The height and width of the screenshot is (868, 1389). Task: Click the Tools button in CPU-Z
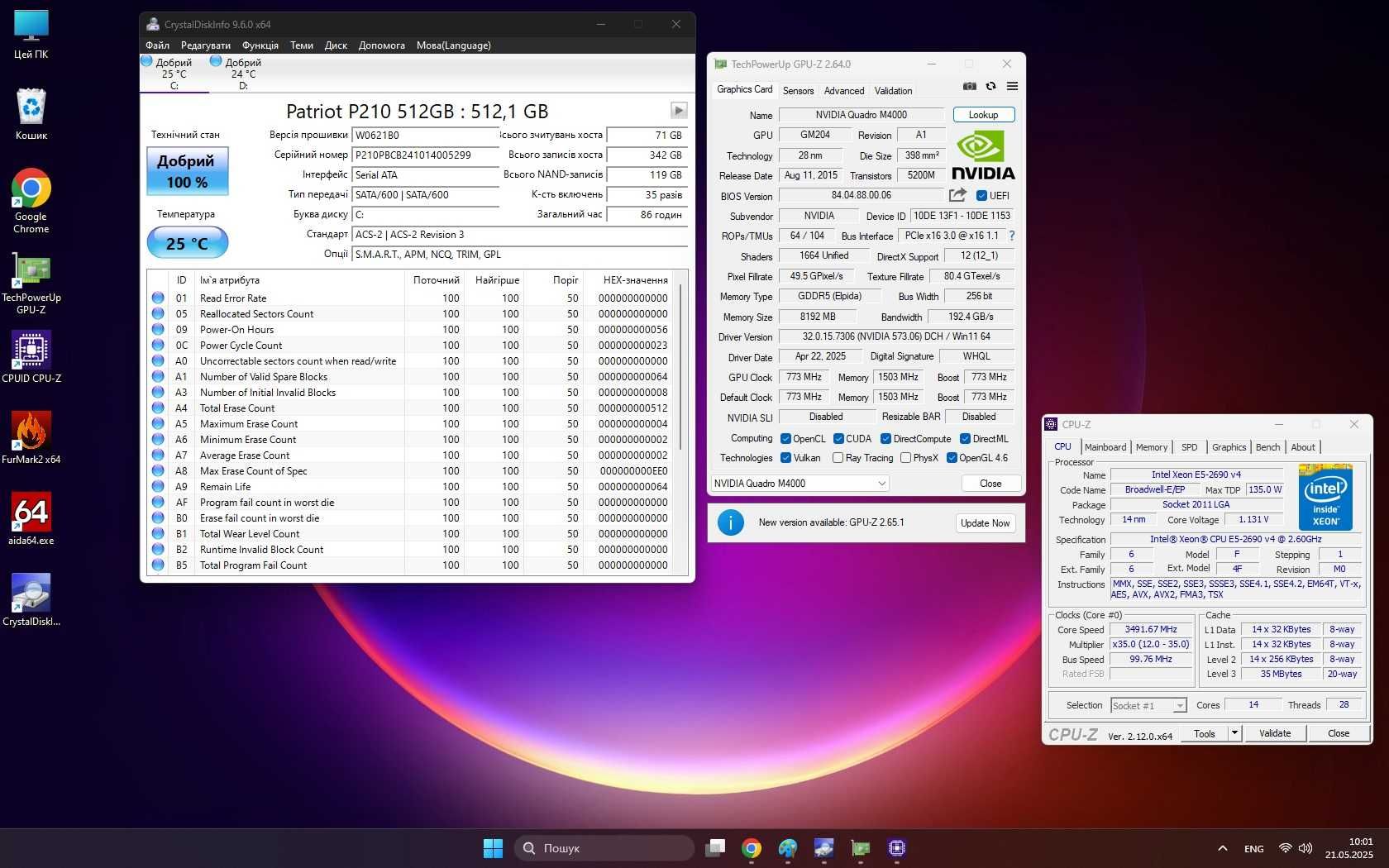tap(1205, 733)
